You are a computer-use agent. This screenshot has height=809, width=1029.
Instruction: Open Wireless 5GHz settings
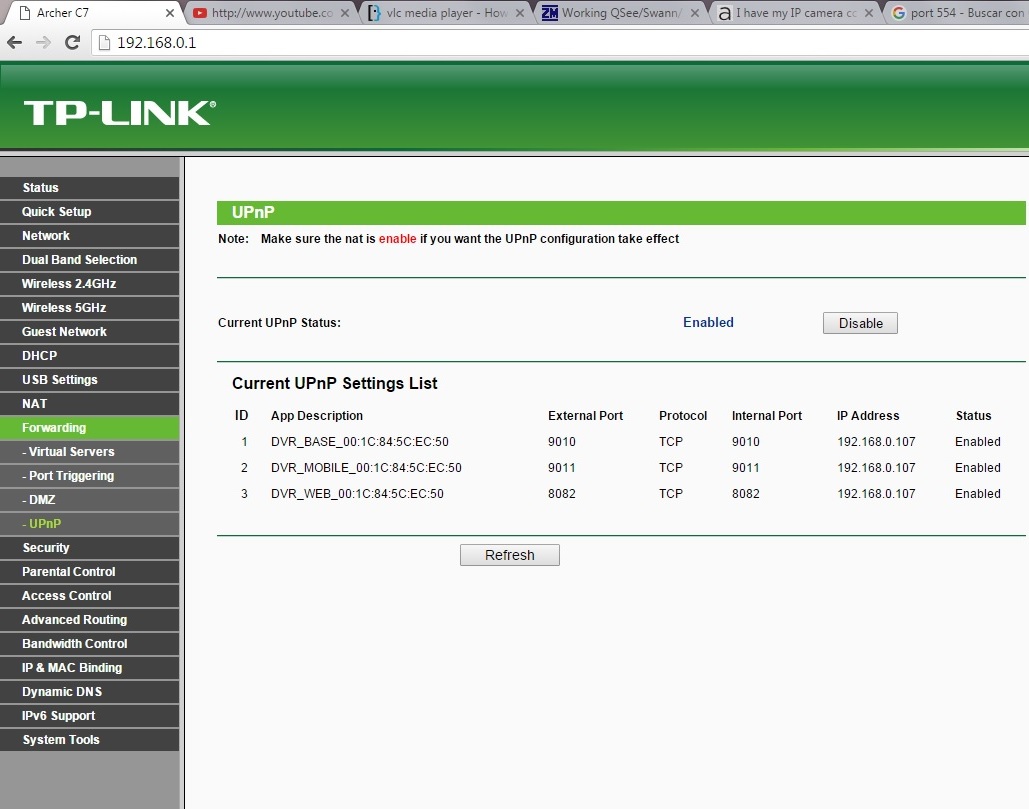pos(89,308)
